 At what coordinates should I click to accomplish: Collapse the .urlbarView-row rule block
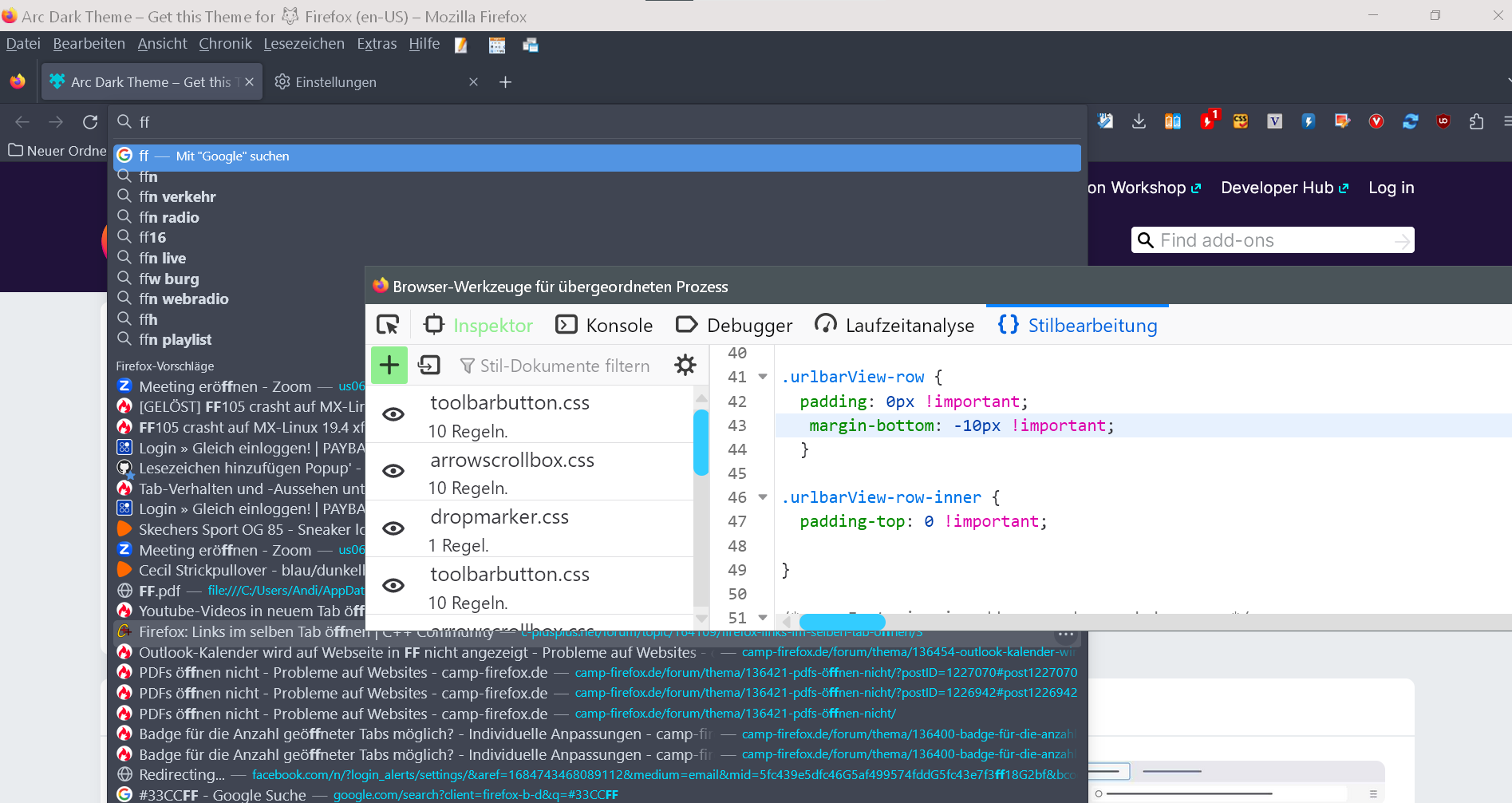tap(763, 377)
